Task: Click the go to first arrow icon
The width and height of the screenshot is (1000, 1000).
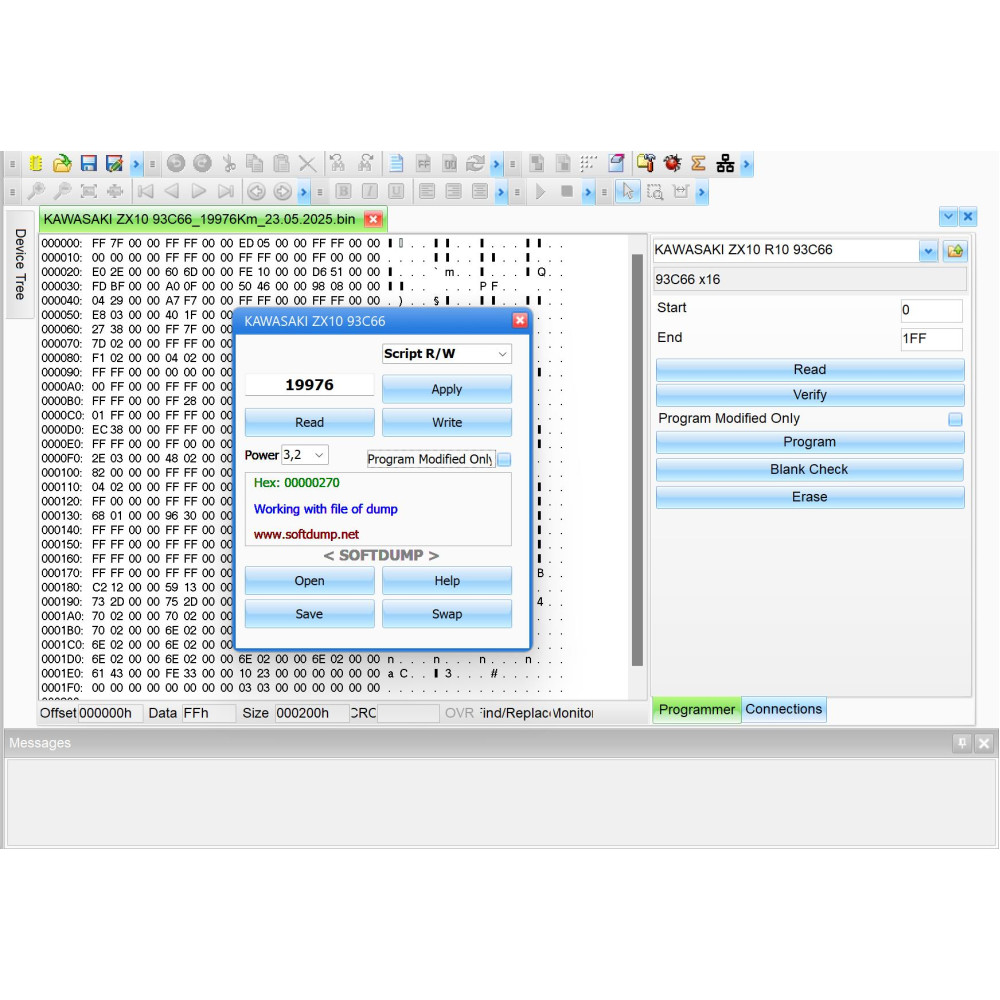Action: tap(145, 191)
